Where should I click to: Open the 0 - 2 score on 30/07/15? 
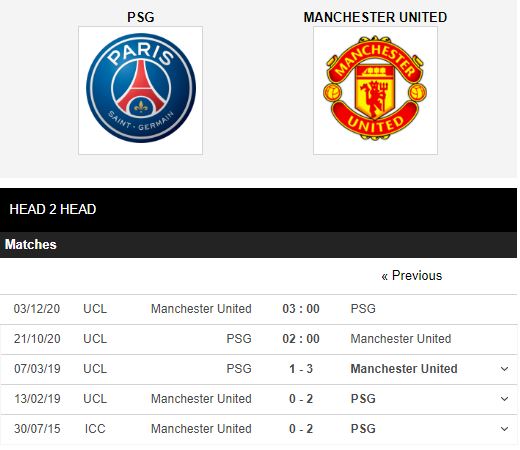tap(301, 429)
